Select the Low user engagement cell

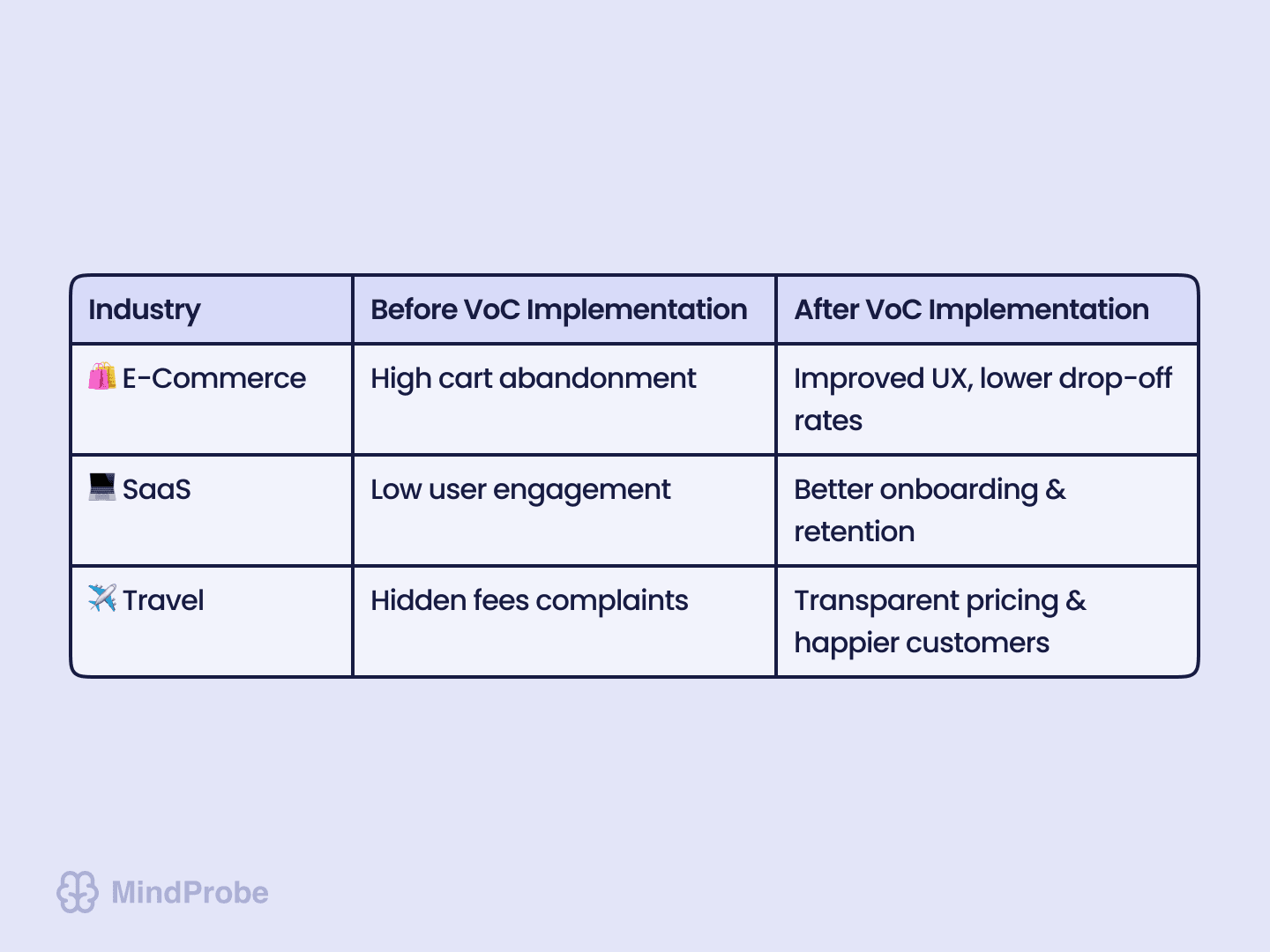point(520,490)
